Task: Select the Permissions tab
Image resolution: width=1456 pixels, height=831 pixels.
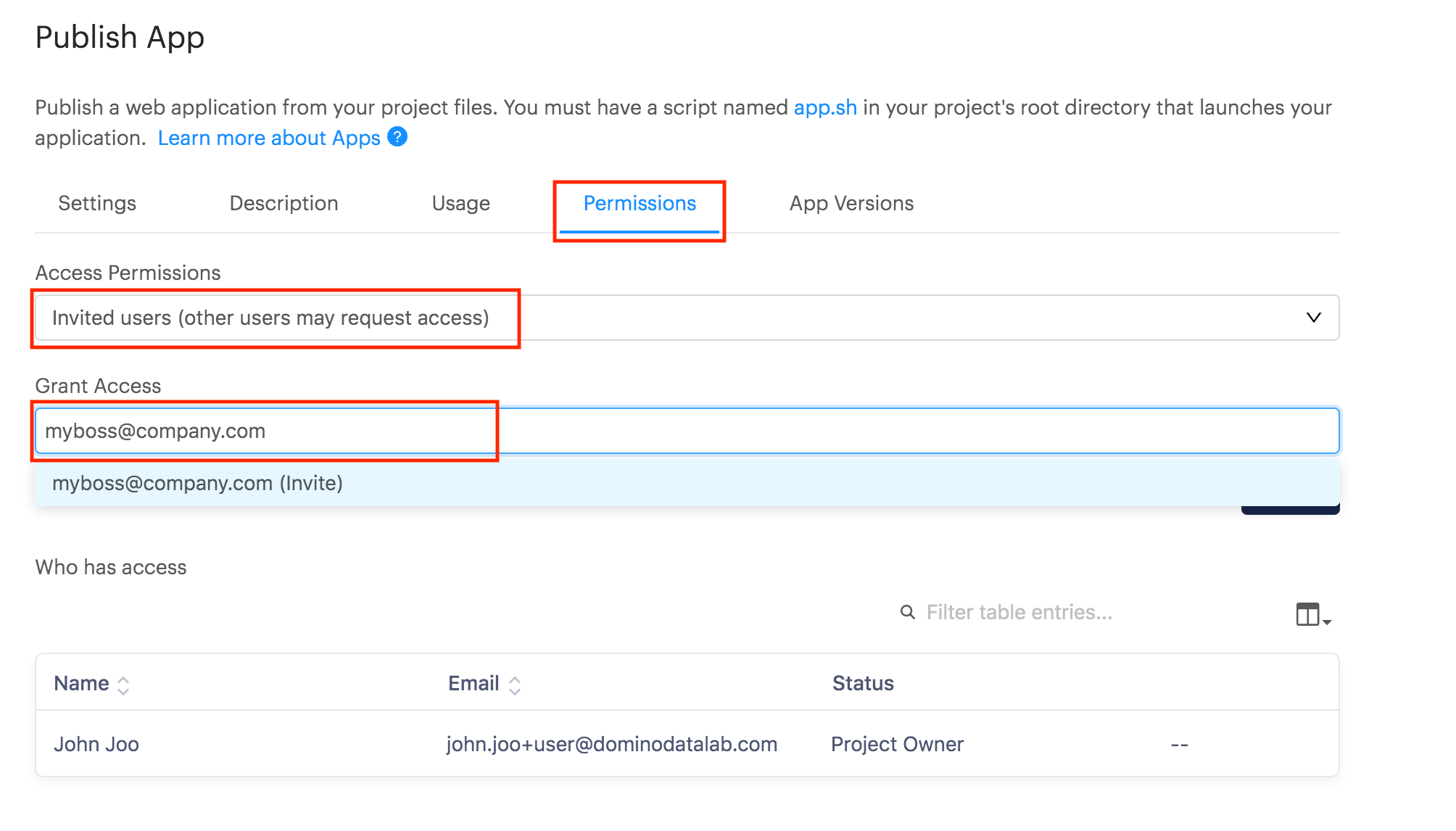Action: (x=640, y=203)
